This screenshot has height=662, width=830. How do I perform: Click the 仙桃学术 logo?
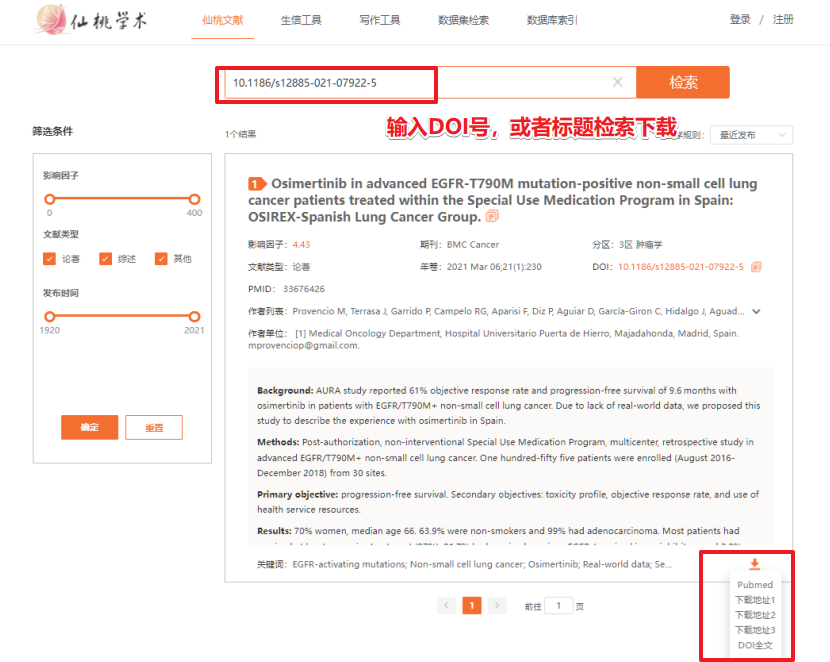pyautogui.click(x=91, y=20)
